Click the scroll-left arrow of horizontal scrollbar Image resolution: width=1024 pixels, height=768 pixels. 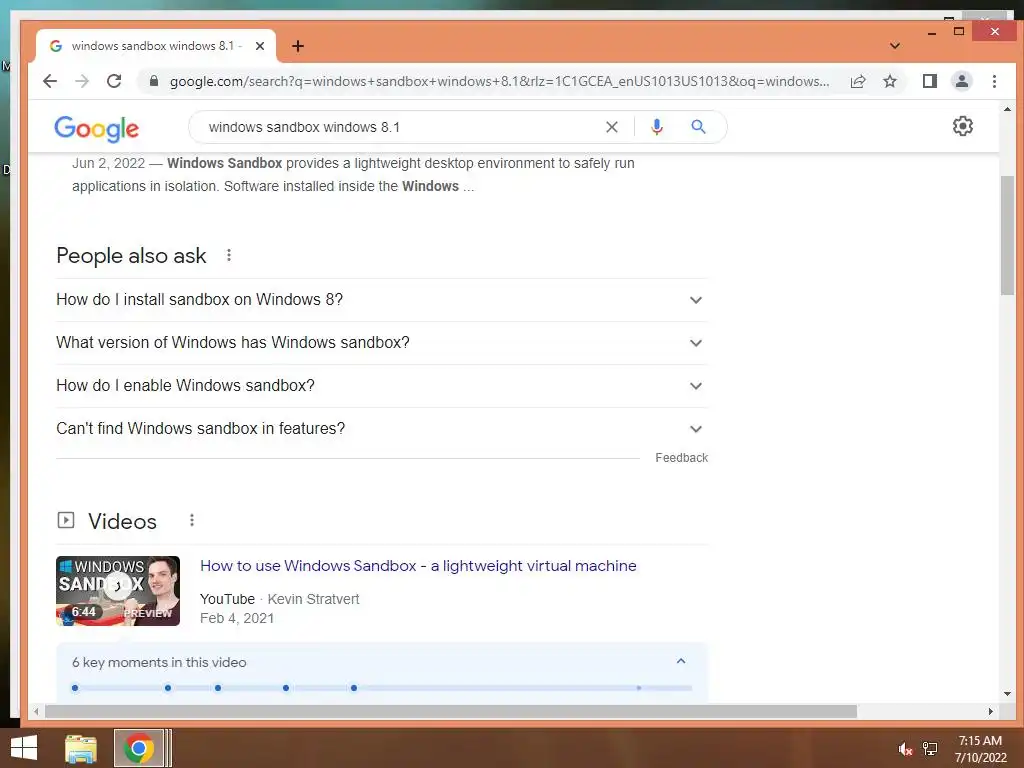pyautogui.click(x=37, y=711)
